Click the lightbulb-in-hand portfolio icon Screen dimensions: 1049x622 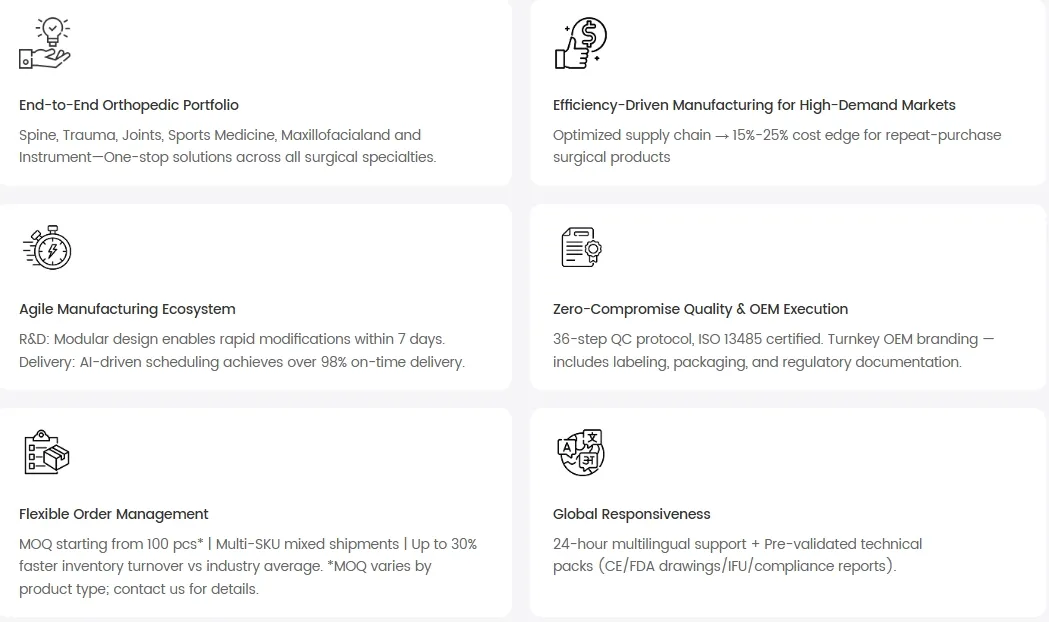45,43
